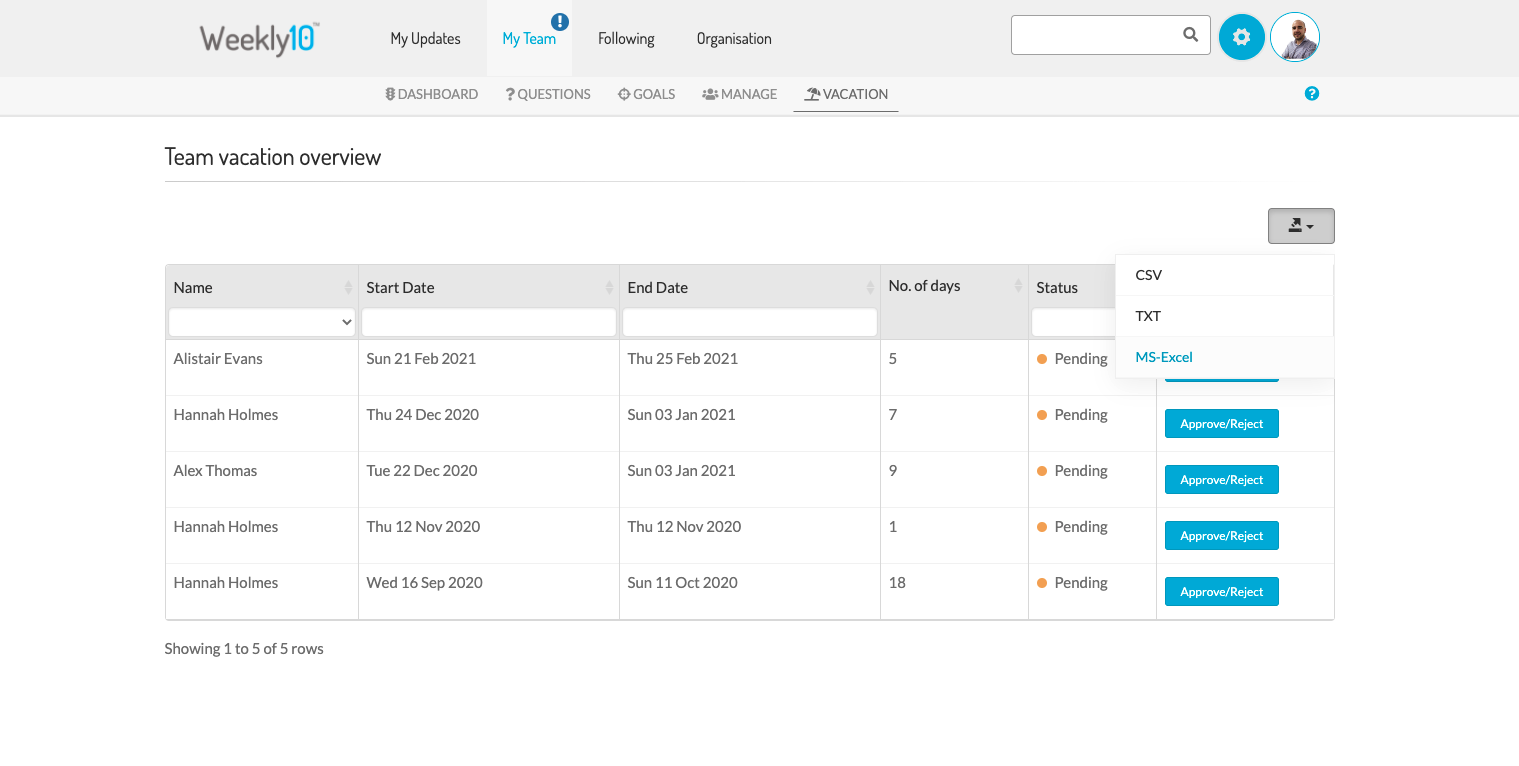Click the search magnifier icon
Viewport: 1519px width, 766px height.
click(1190, 35)
